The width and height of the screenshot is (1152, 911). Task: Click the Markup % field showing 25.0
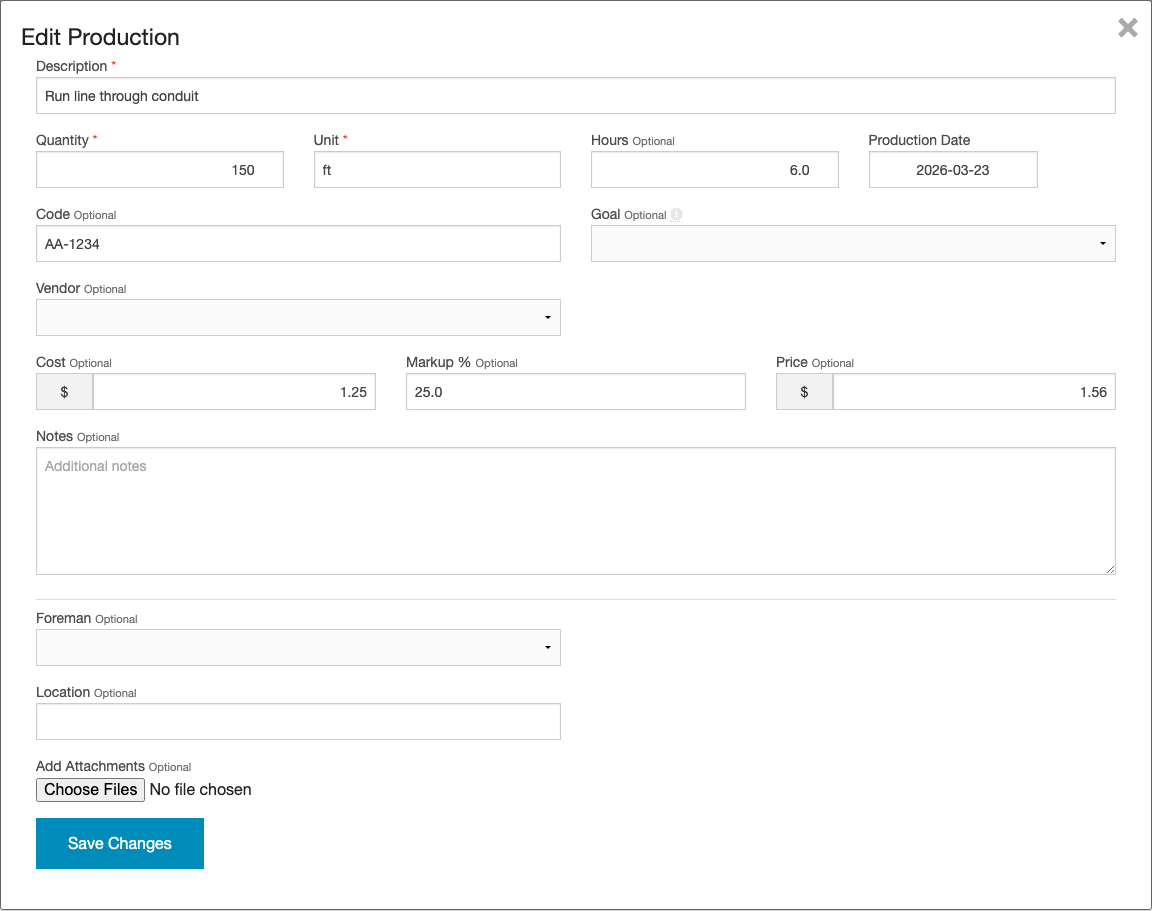tap(575, 391)
